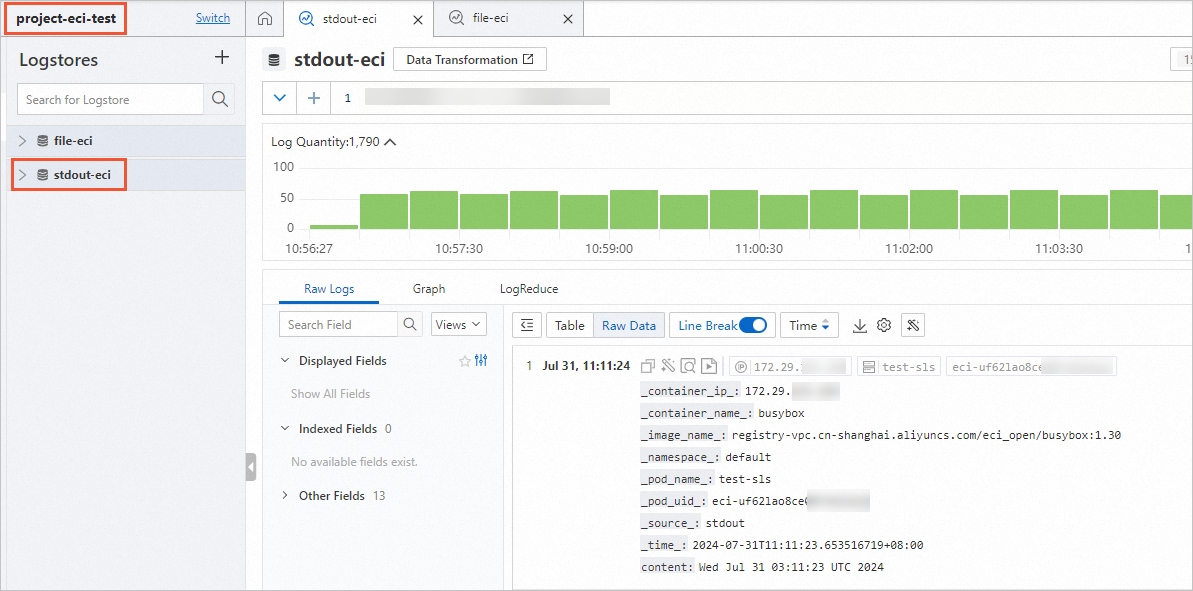Expand the file-eci Logstore tree node
The height and width of the screenshot is (591, 1193).
23,141
